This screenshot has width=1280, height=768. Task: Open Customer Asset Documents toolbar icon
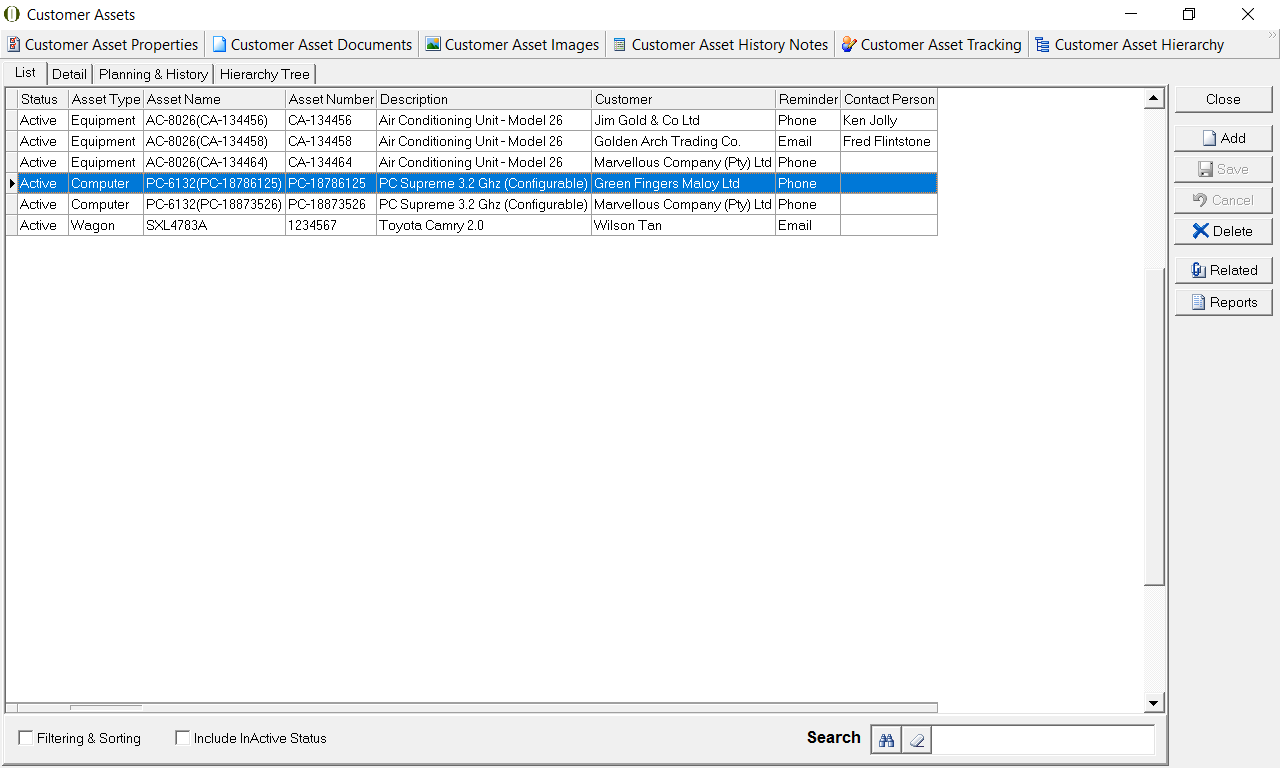(x=219, y=44)
